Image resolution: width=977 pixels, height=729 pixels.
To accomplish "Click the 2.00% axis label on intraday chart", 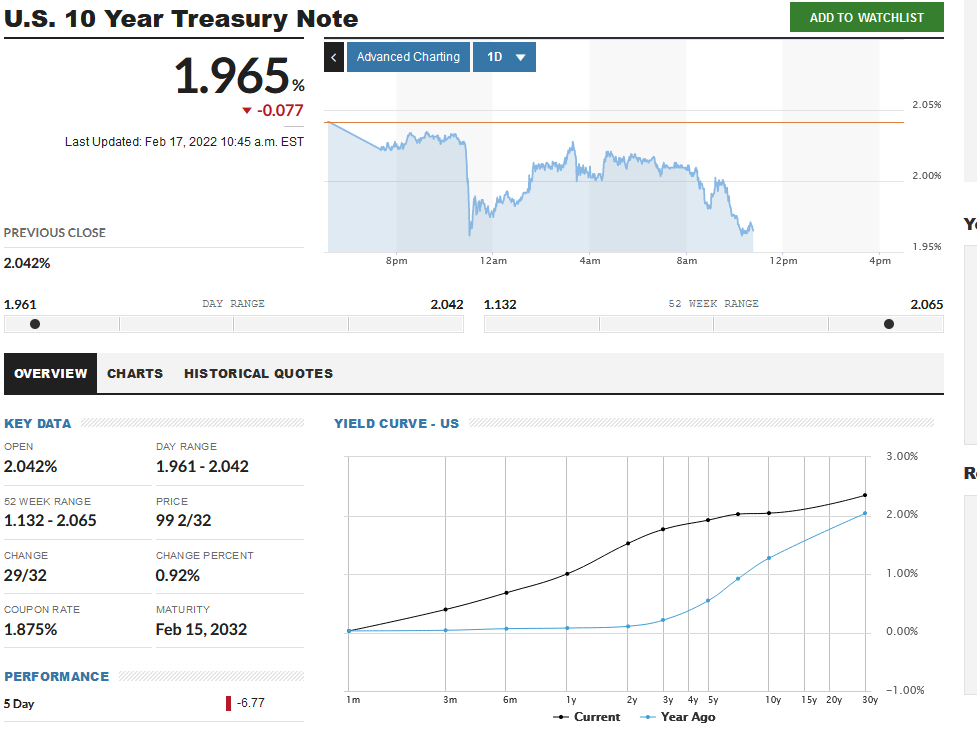I will pos(927,176).
